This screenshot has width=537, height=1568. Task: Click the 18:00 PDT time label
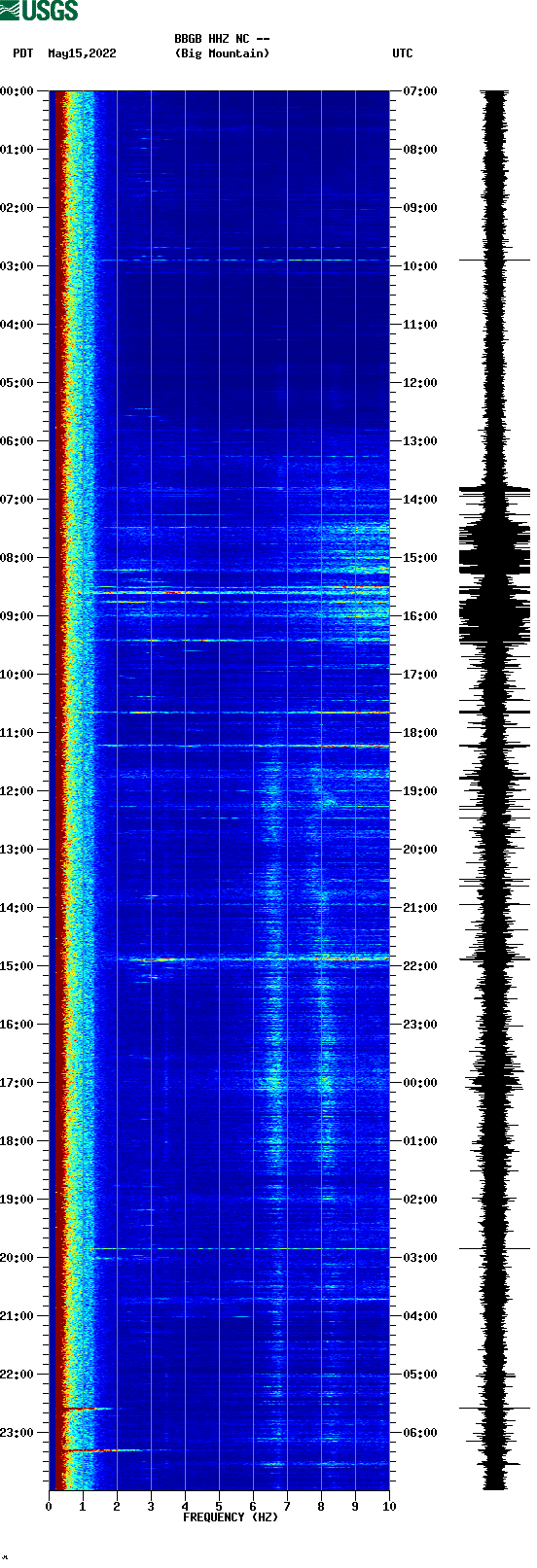18,1141
